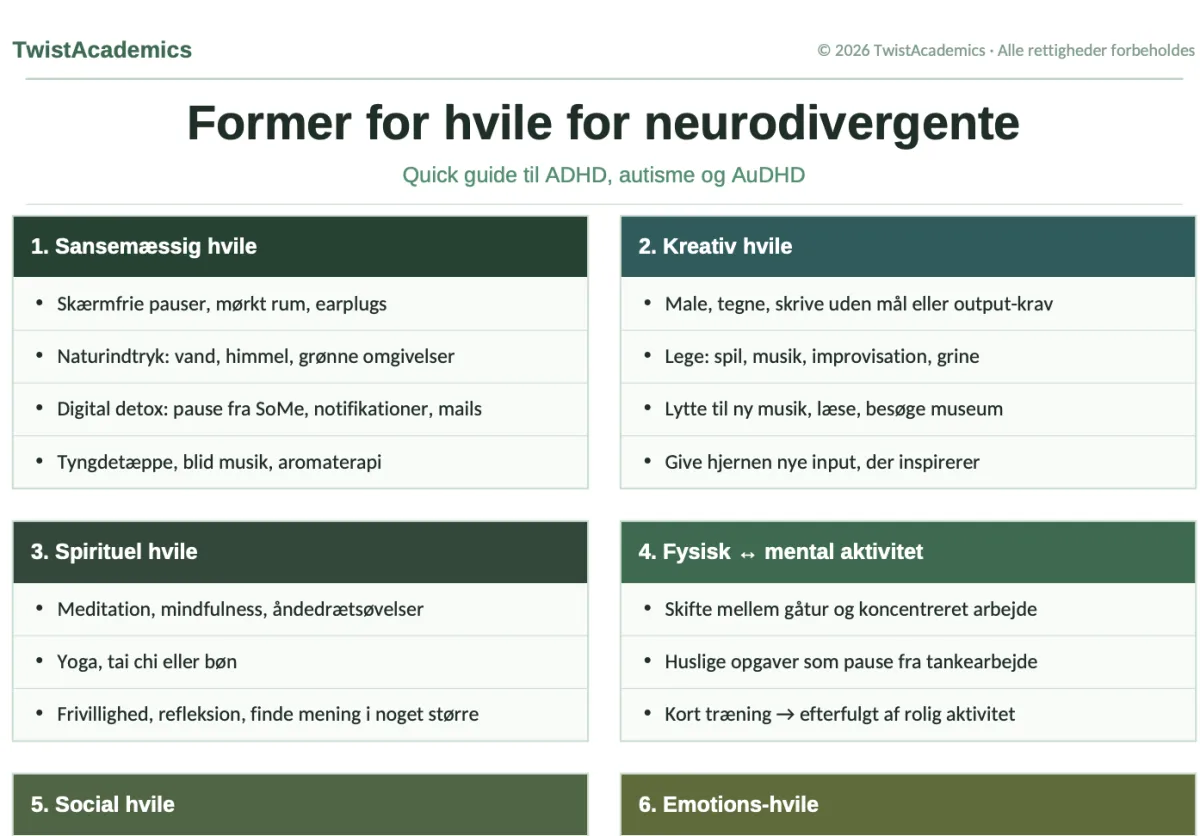Image resolution: width=1200 pixels, height=836 pixels.
Task: Click the Lytte til ny musik item
Action: pyautogui.click(x=908, y=409)
